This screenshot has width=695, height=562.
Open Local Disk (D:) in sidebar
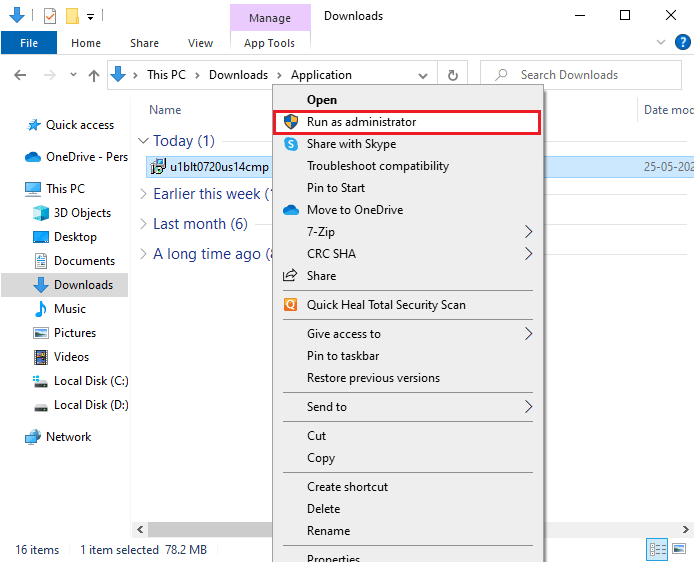click(x=81, y=405)
